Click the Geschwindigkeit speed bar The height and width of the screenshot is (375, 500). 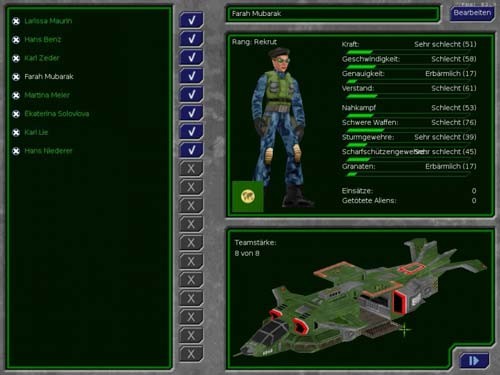(407, 67)
